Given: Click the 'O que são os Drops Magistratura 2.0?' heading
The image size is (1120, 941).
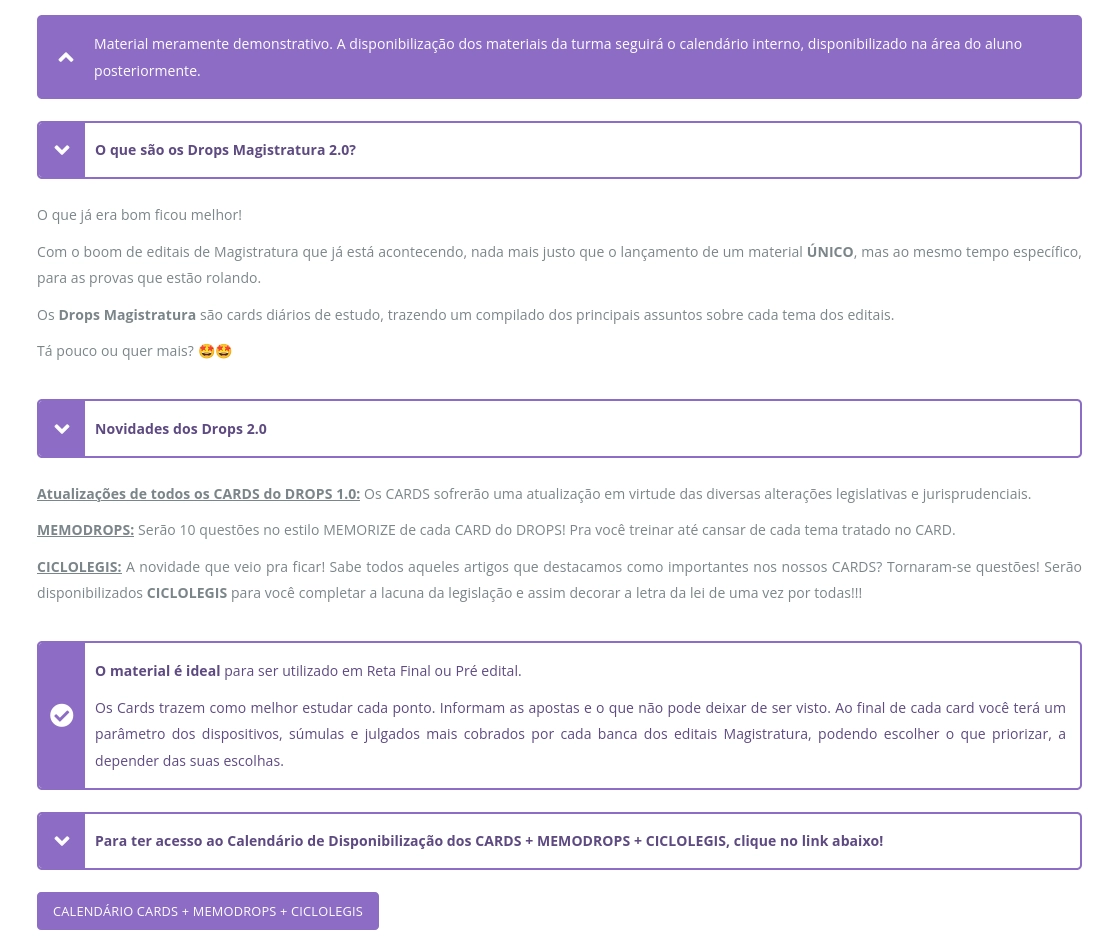Looking at the screenshot, I should (x=225, y=150).
